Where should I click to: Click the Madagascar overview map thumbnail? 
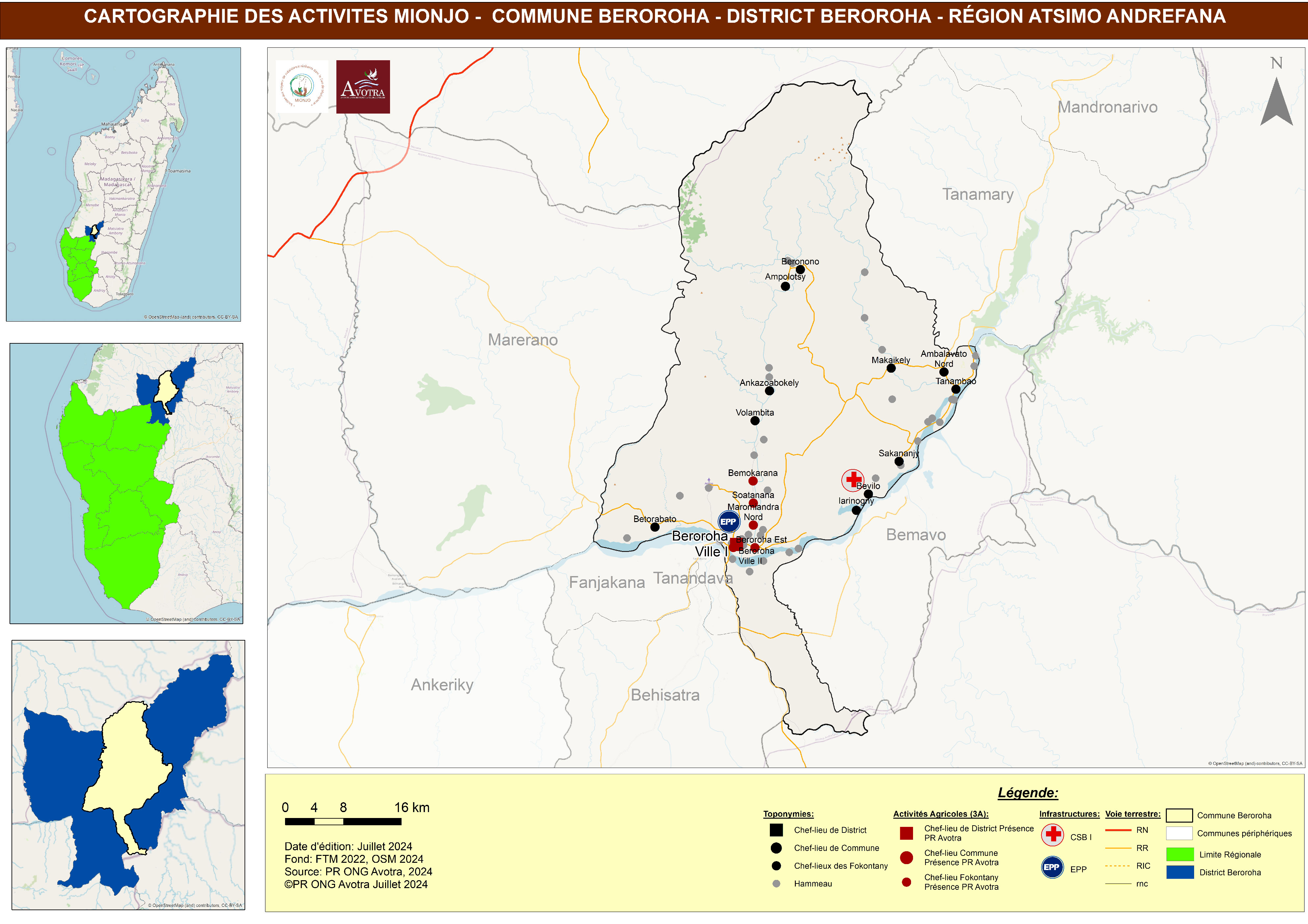pos(123,184)
